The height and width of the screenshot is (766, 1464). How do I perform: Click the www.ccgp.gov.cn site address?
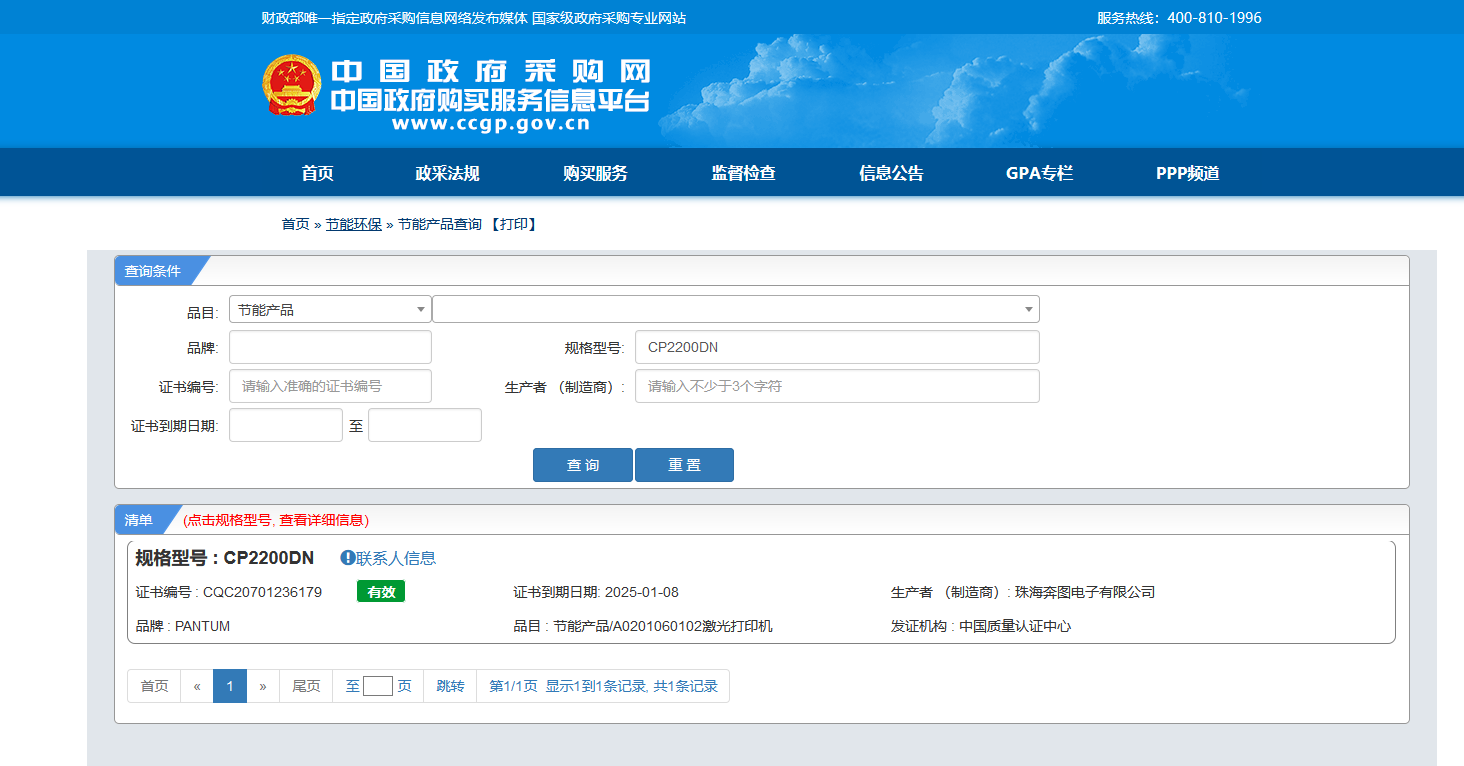(x=490, y=124)
